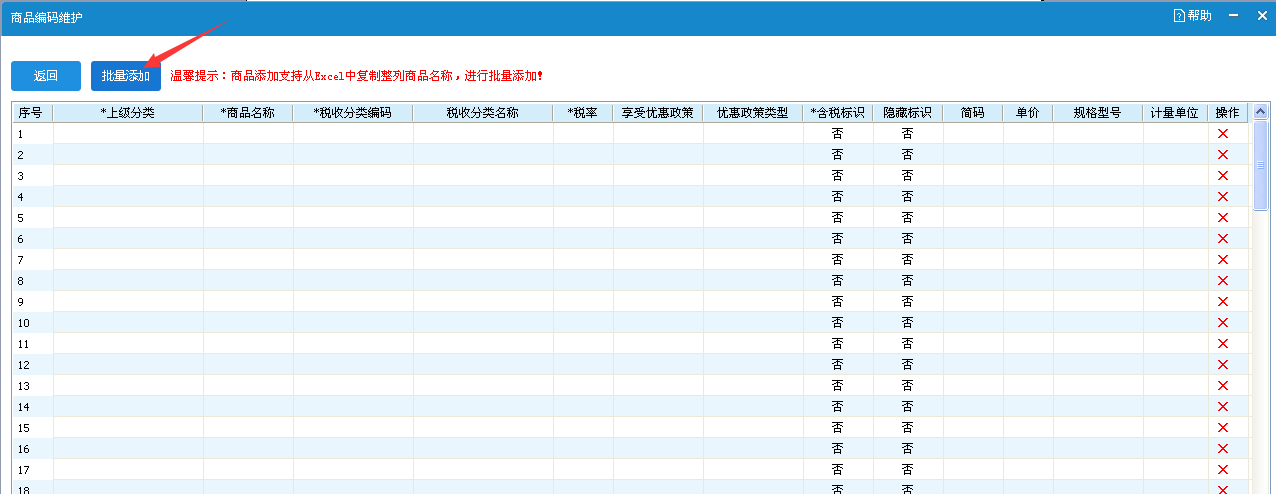The height and width of the screenshot is (494, 1276).
Task: Delete row 13 with its red X
Action: (1222, 386)
